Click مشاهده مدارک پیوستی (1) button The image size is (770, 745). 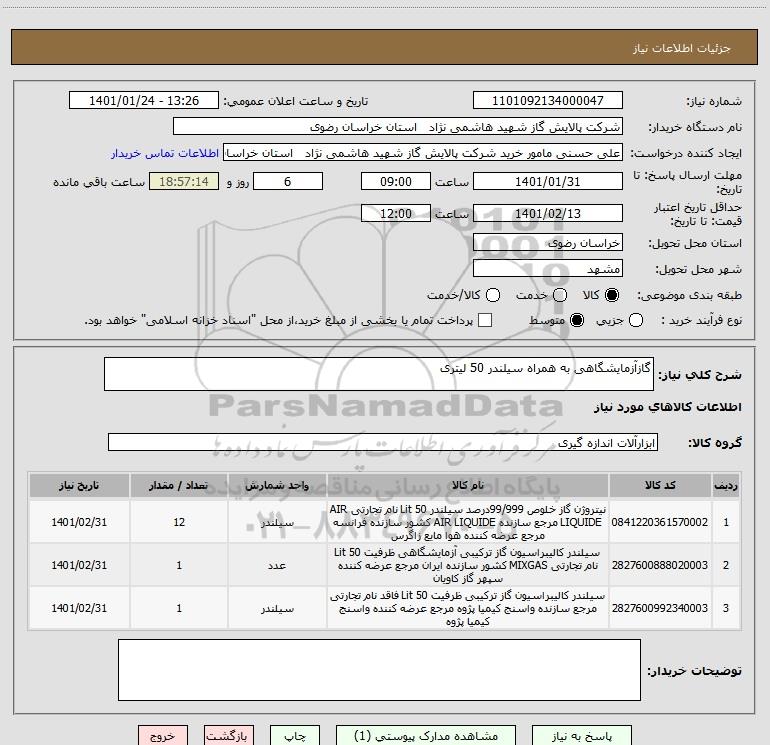point(426,736)
